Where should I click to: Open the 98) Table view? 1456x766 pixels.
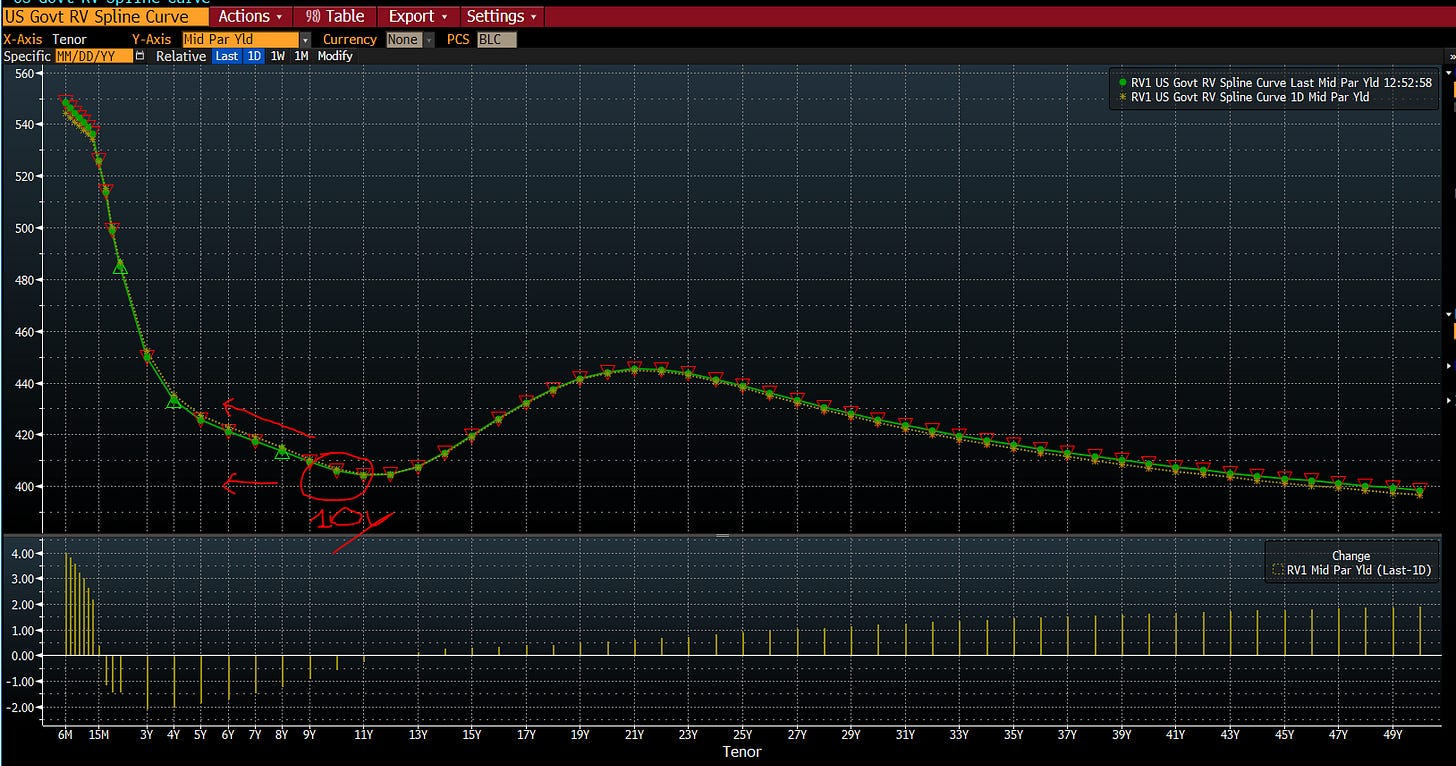334,16
